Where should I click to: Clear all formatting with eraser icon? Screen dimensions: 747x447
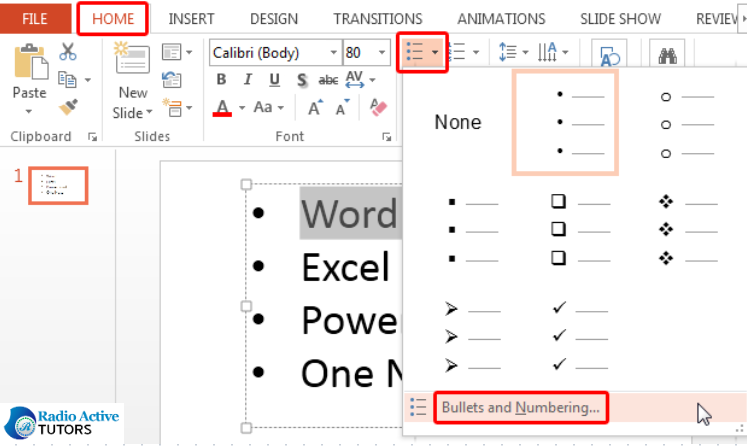coord(378,108)
